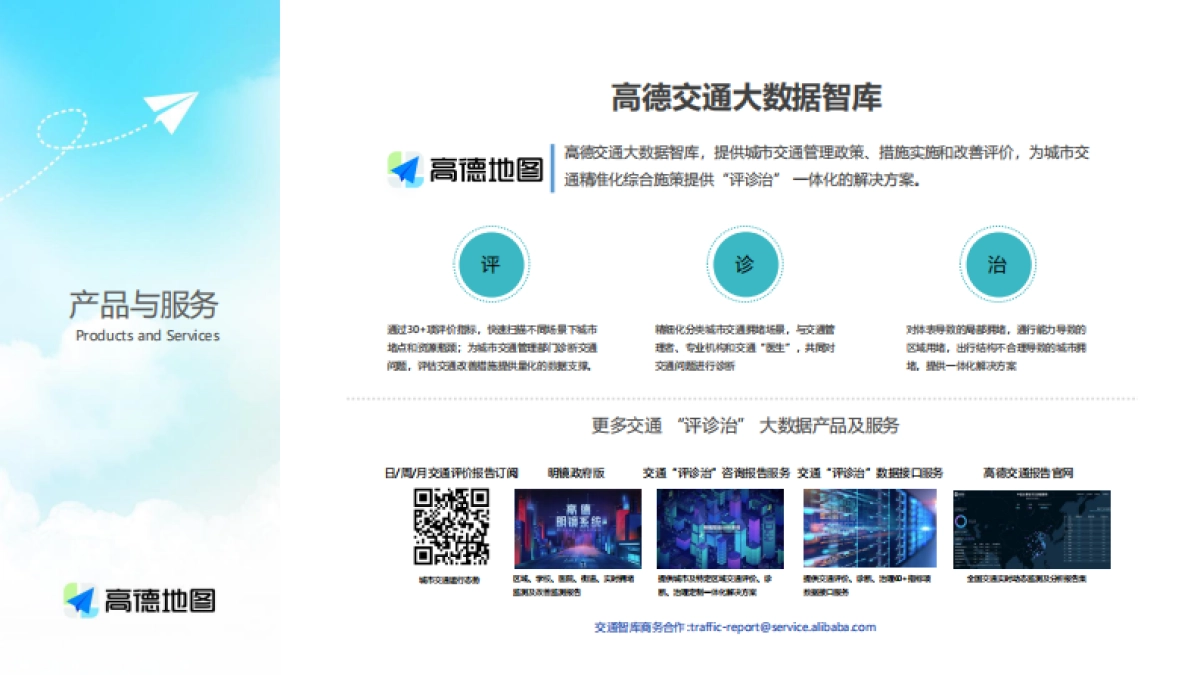The height and width of the screenshot is (675, 1200).
Task: Click the teal donut chart in the dashboard thumbnail
Action: [961, 520]
